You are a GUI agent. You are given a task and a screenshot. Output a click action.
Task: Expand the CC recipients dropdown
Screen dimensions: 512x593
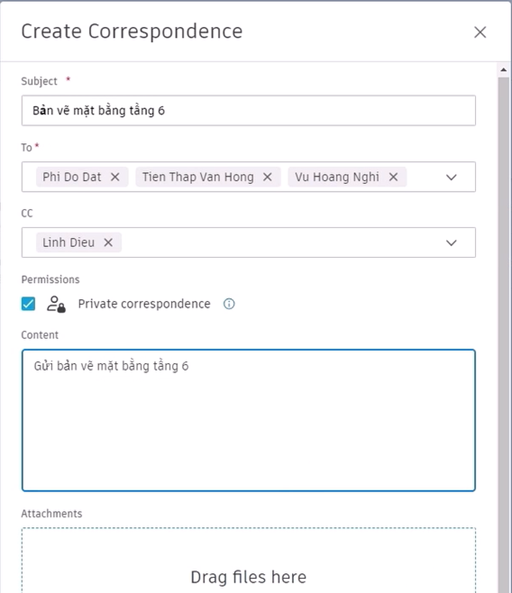pyautogui.click(x=451, y=242)
